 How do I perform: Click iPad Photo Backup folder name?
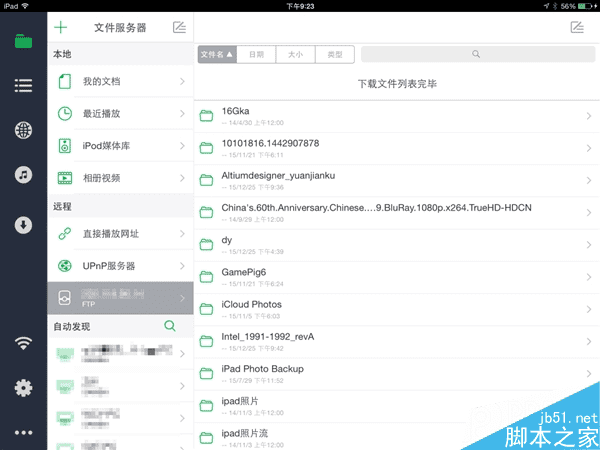[x=262, y=369]
